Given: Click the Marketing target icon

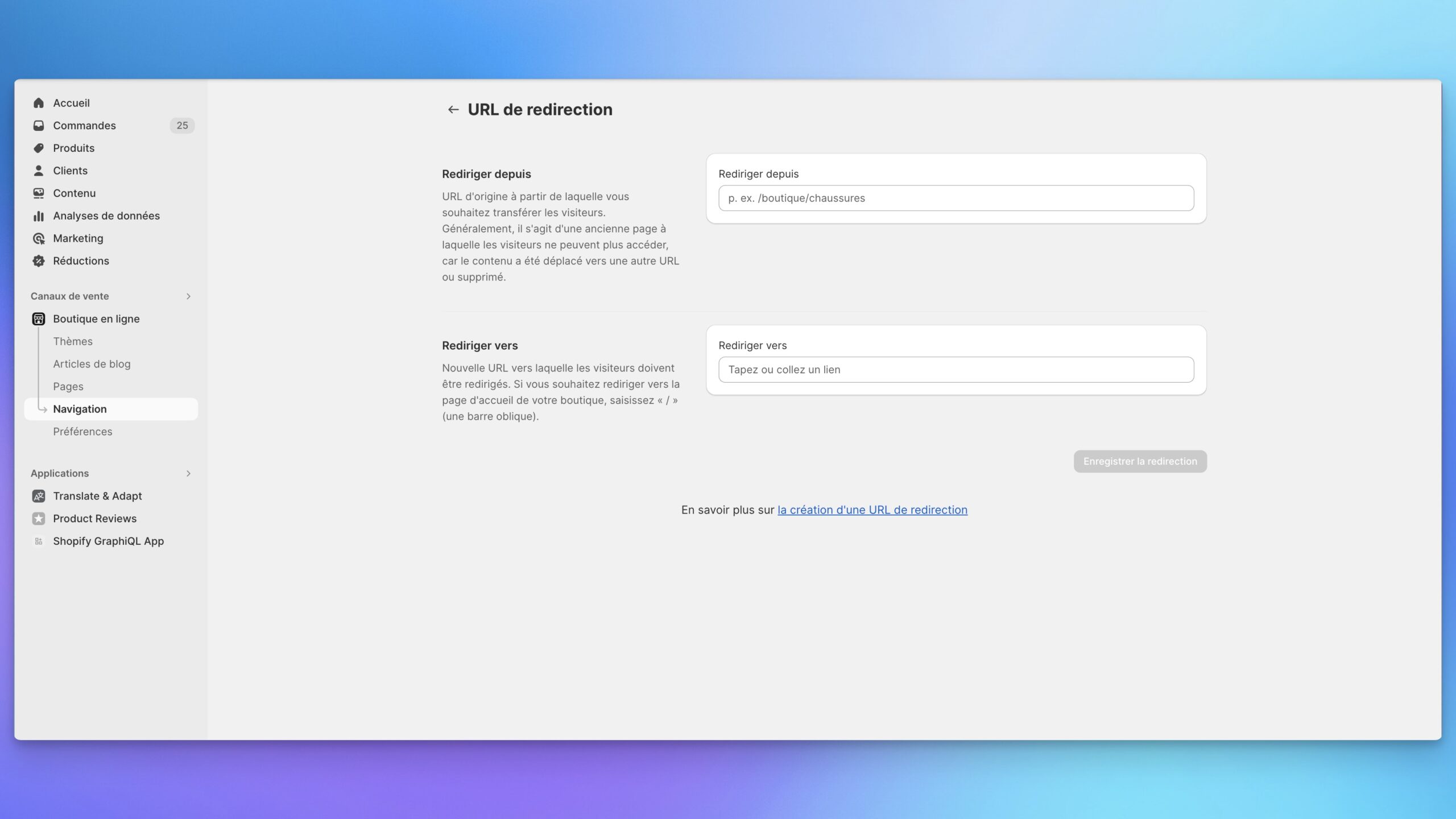Looking at the screenshot, I should click(x=39, y=238).
